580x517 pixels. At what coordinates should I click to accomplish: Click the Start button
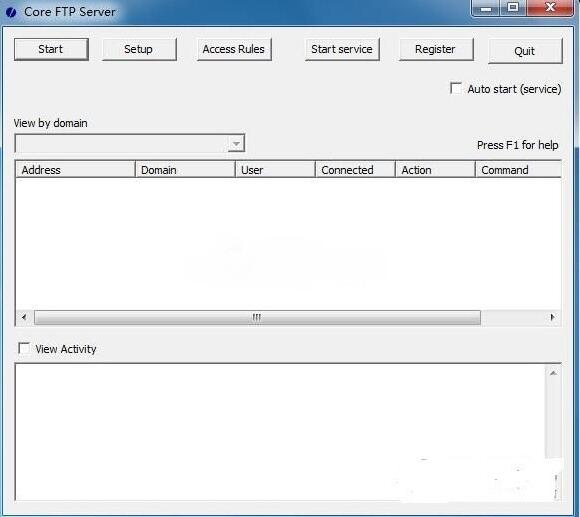click(51, 49)
